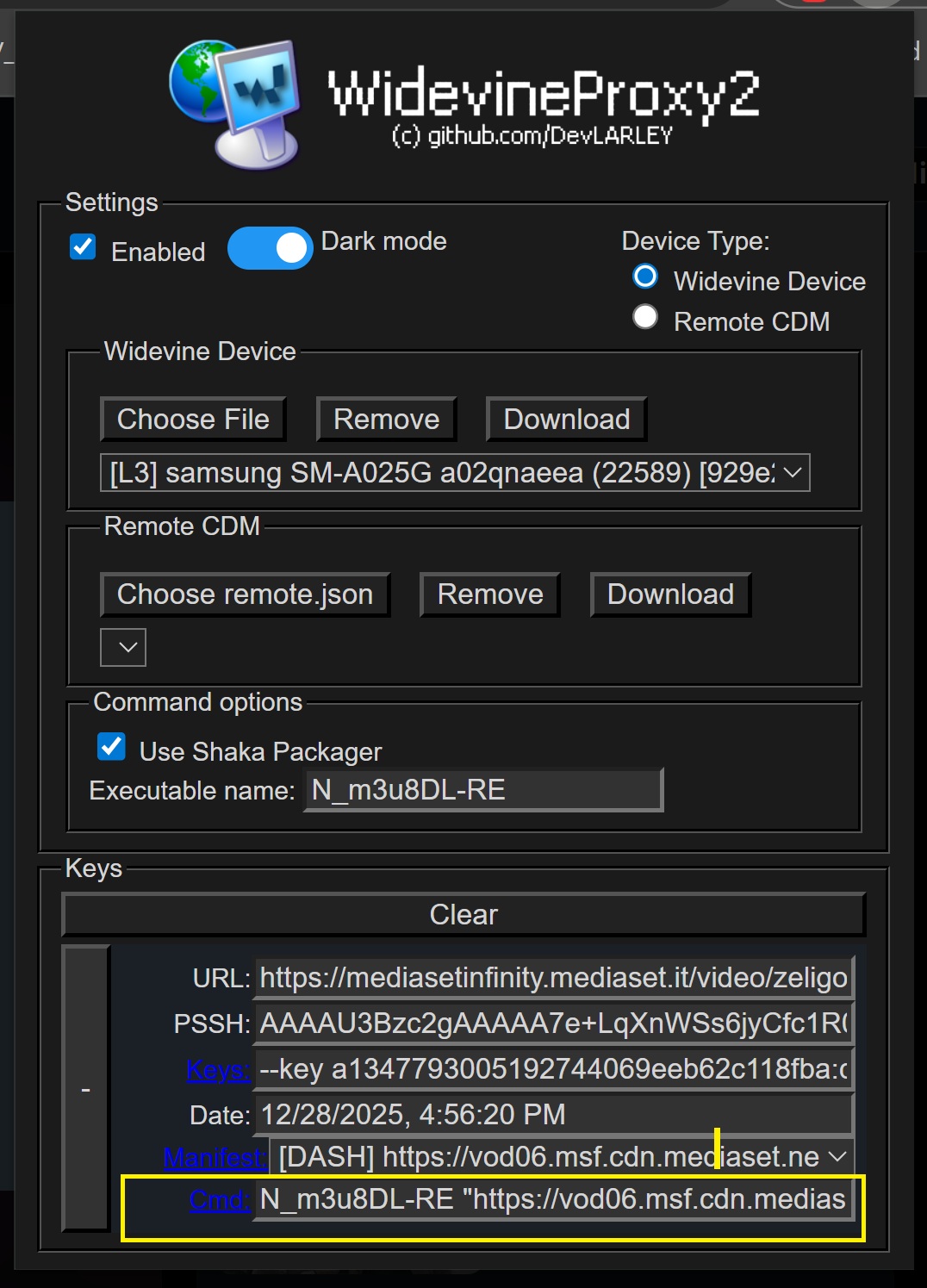Click Choose File for Widevine Device
Screen dimensions: 927x1288
193,420
